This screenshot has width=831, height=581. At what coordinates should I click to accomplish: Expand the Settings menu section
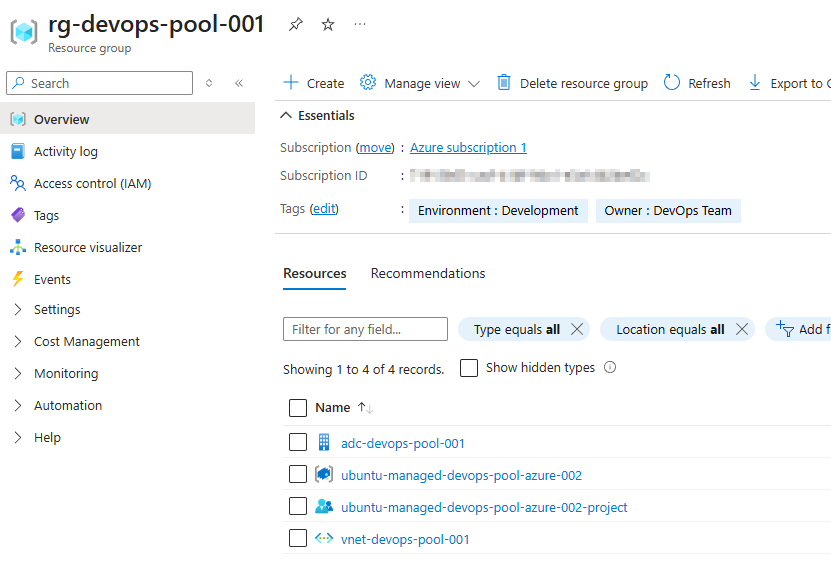pos(57,309)
